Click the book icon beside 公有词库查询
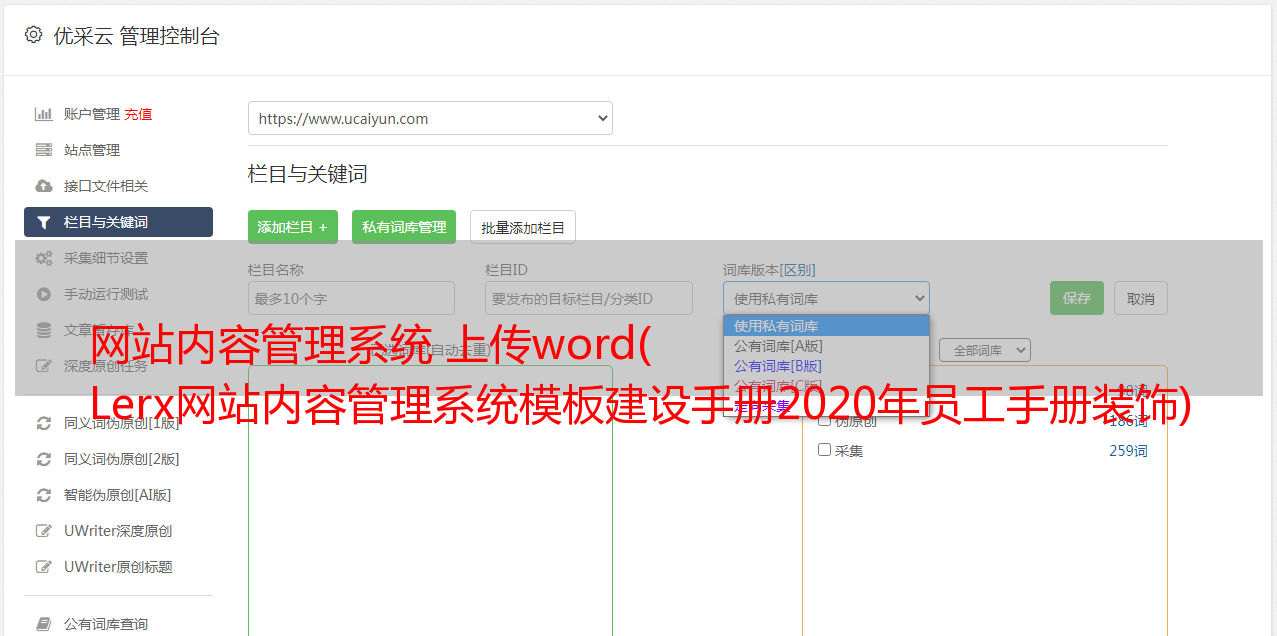 (x=43, y=624)
